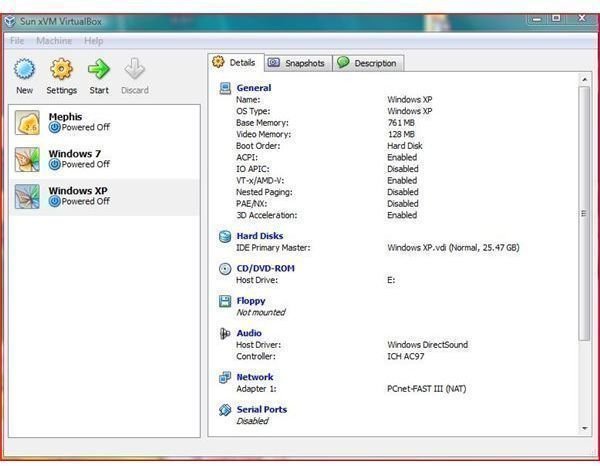Click the Windows DirectSound value
The height and width of the screenshot is (466, 600).
point(427,345)
